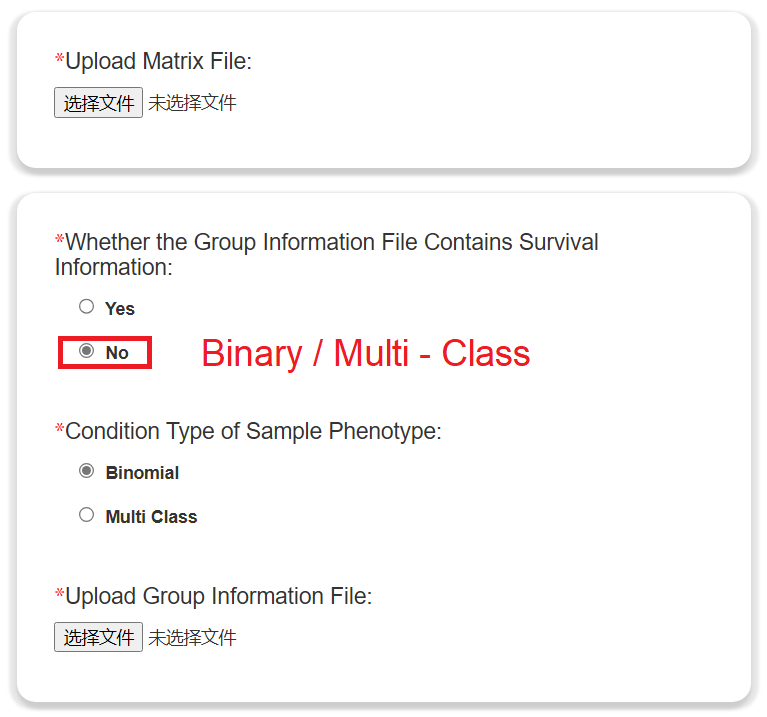This screenshot has height=717, width=767.
Task: Click the 'Multi Class' option label text
Action: click(151, 517)
